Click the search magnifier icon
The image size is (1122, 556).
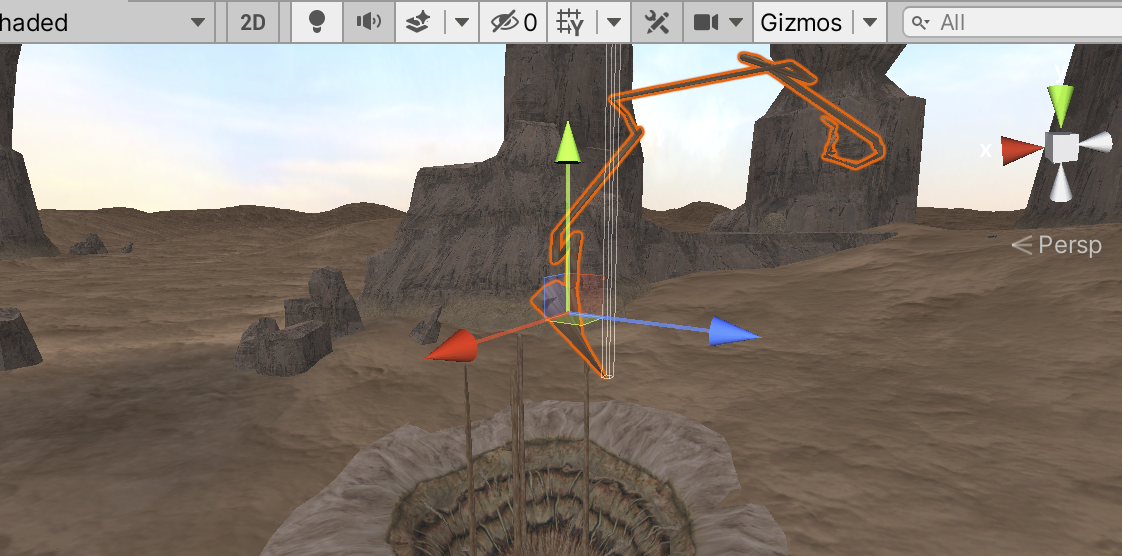[x=920, y=23]
